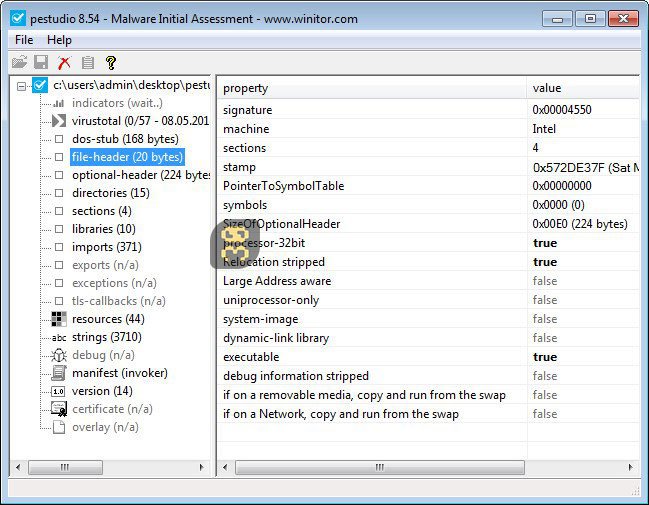This screenshot has height=505, width=649.
Task: Open the Help menu
Action: tap(59, 40)
